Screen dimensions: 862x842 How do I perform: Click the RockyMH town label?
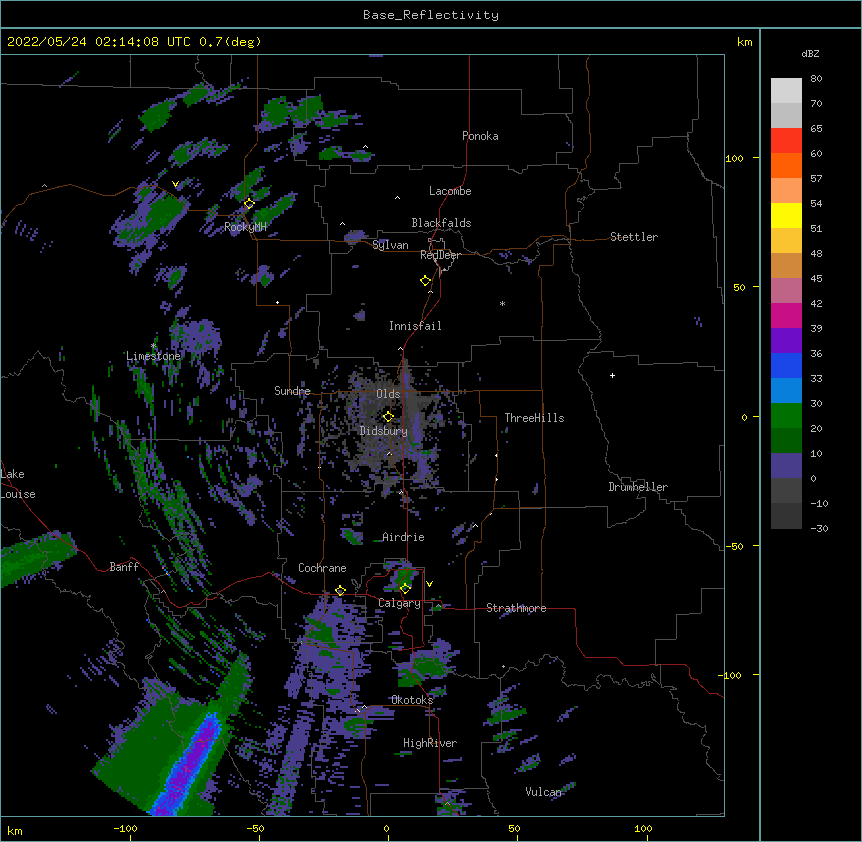pyautogui.click(x=245, y=227)
